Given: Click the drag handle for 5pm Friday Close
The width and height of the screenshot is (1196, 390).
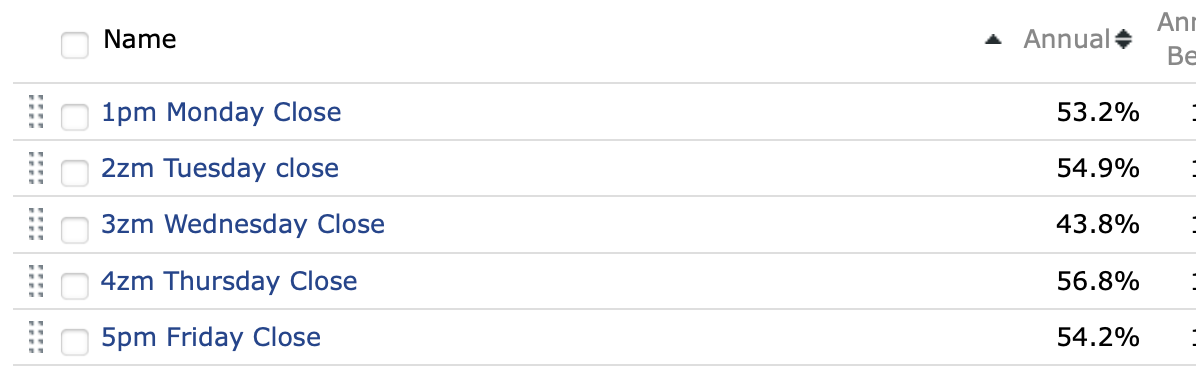Looking at the screenshot, I should (36, 337).
